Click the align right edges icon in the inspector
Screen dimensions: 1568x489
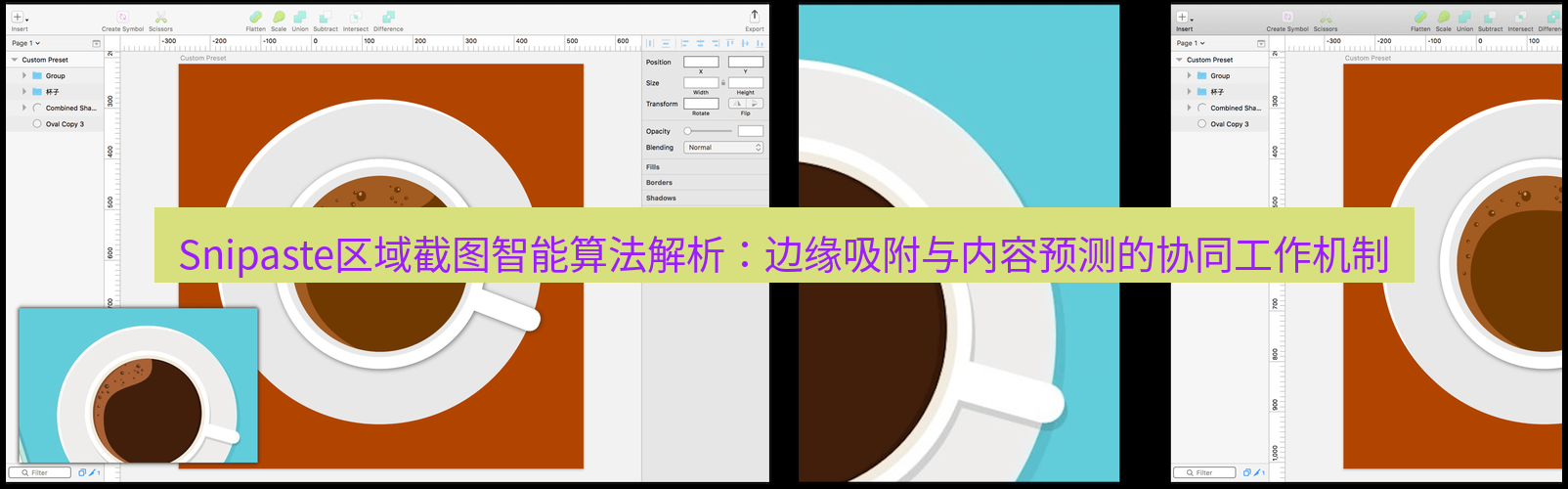click(716, 43)
